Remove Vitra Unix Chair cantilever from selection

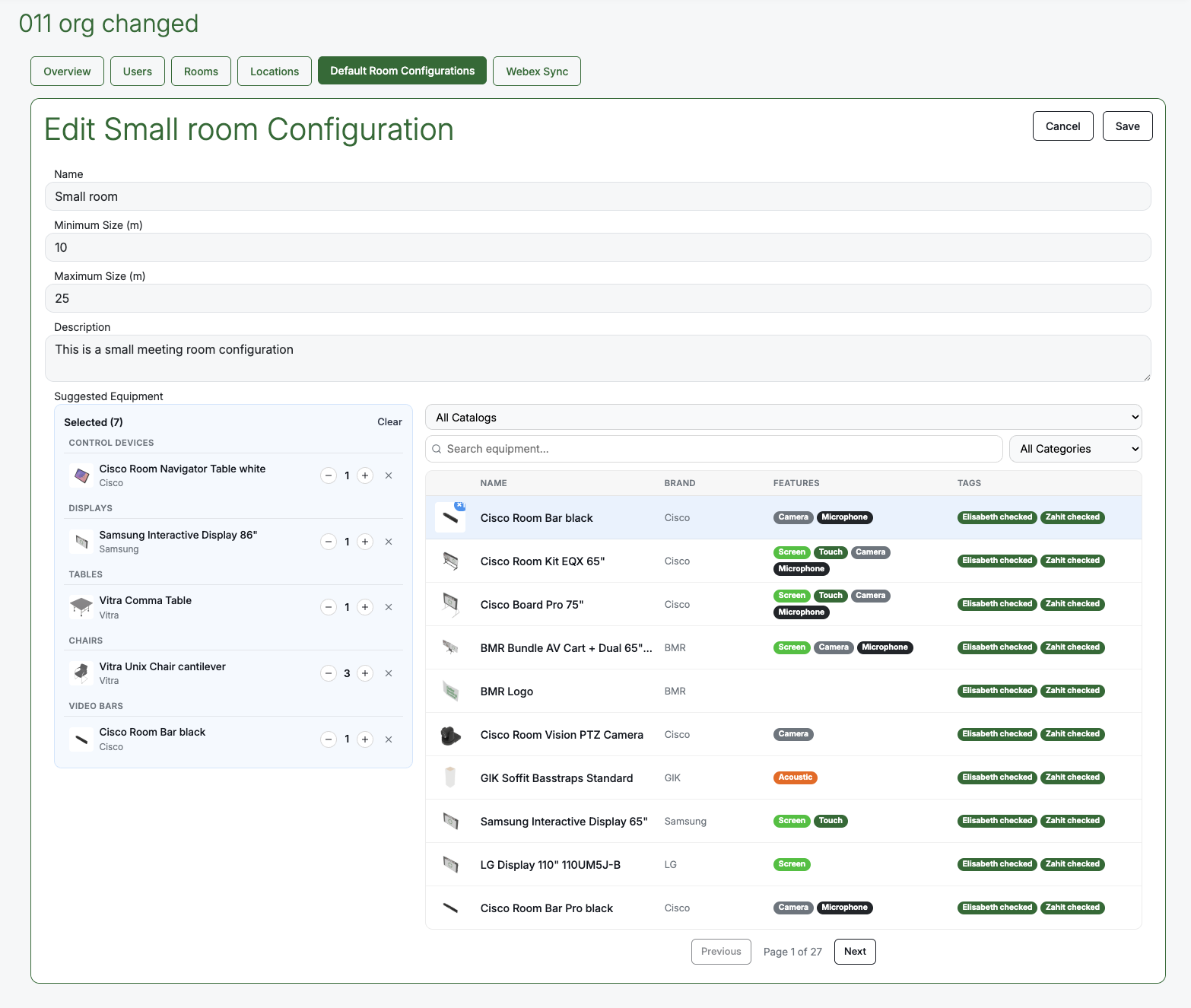pyautogui.click(x=389, y=673)
